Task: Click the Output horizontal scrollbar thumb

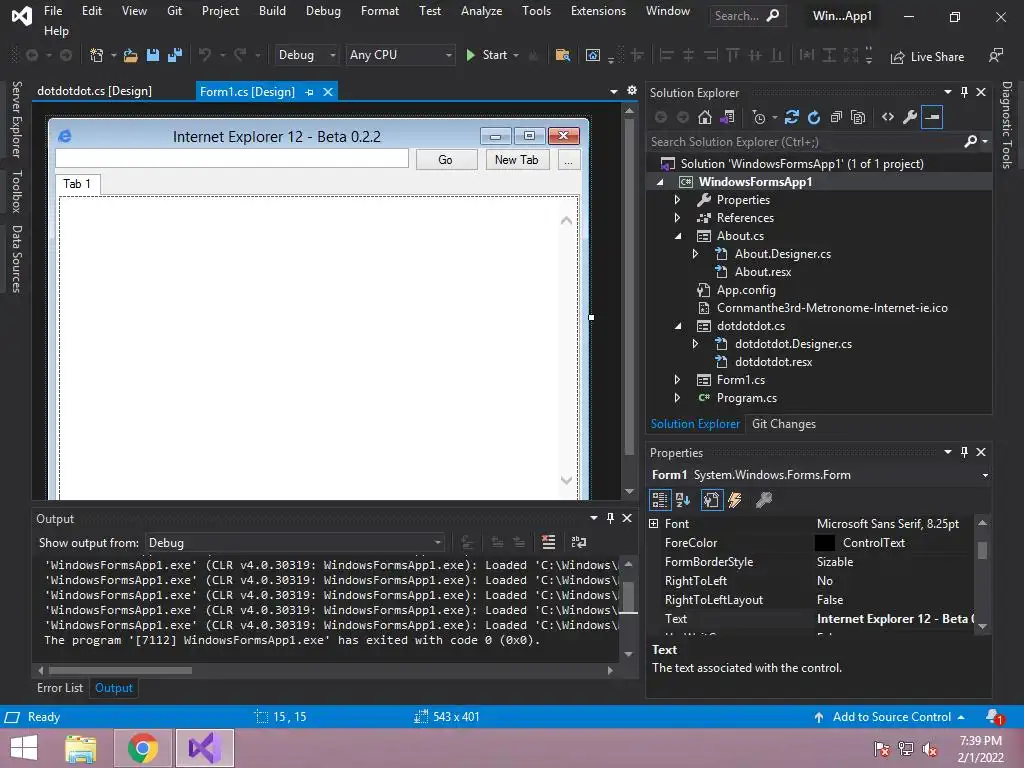Action: [x=121, y=670]
